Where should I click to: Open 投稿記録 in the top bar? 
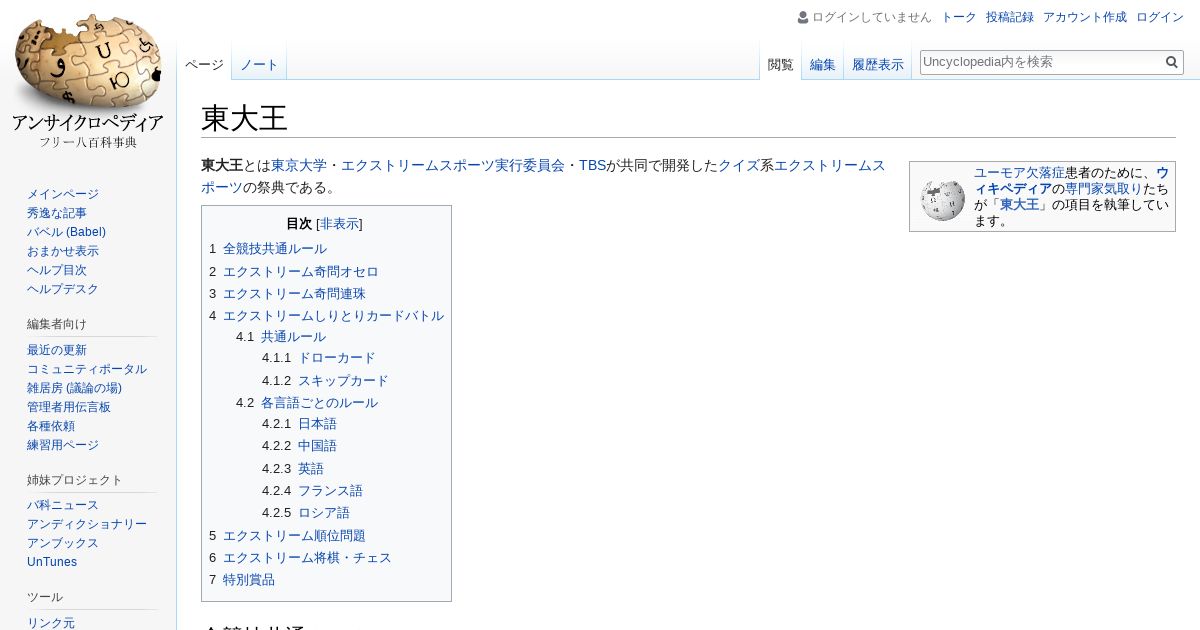coord(1010,17)
